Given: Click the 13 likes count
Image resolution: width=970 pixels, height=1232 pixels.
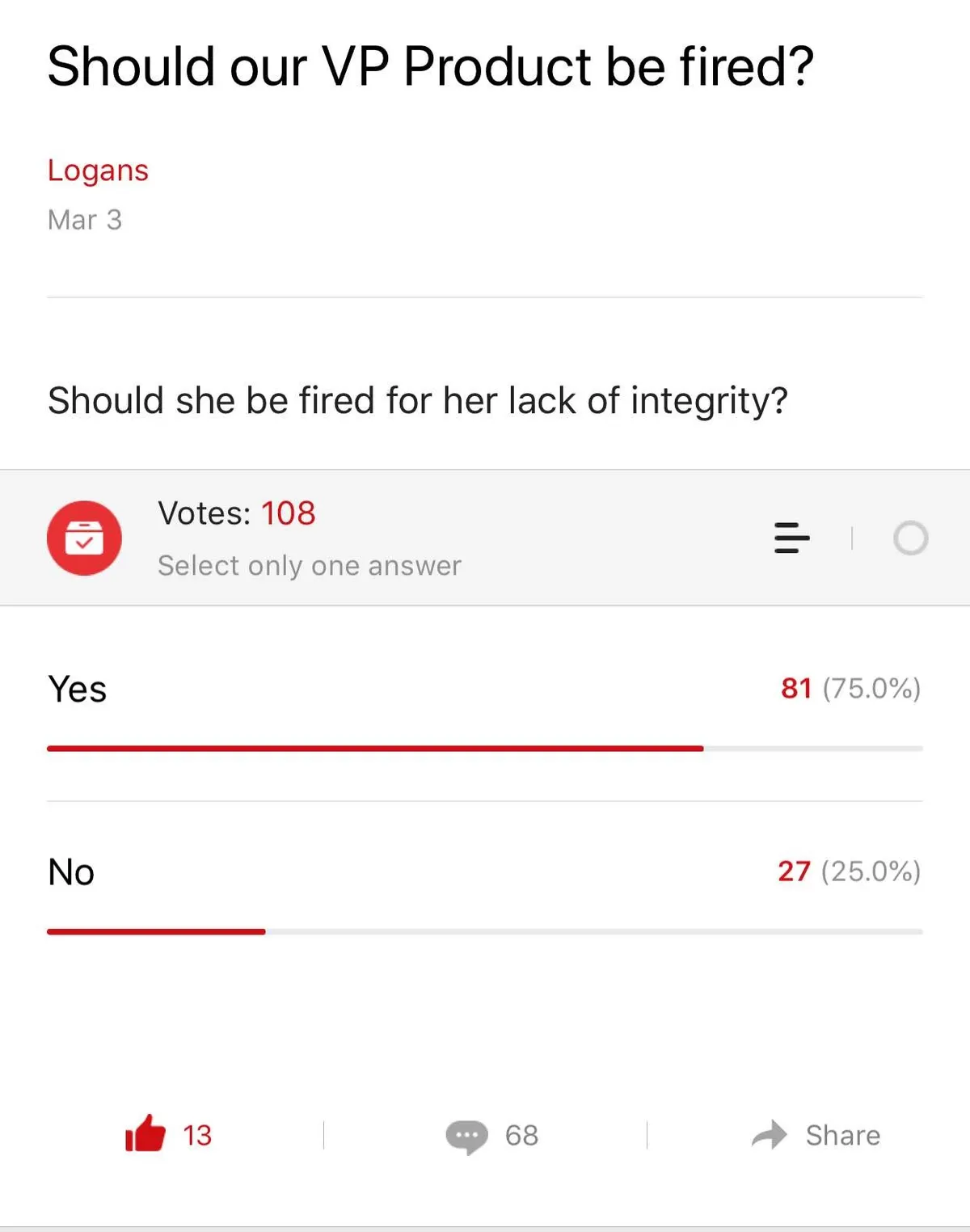Looking at the screenshot, I should 197,1135.
